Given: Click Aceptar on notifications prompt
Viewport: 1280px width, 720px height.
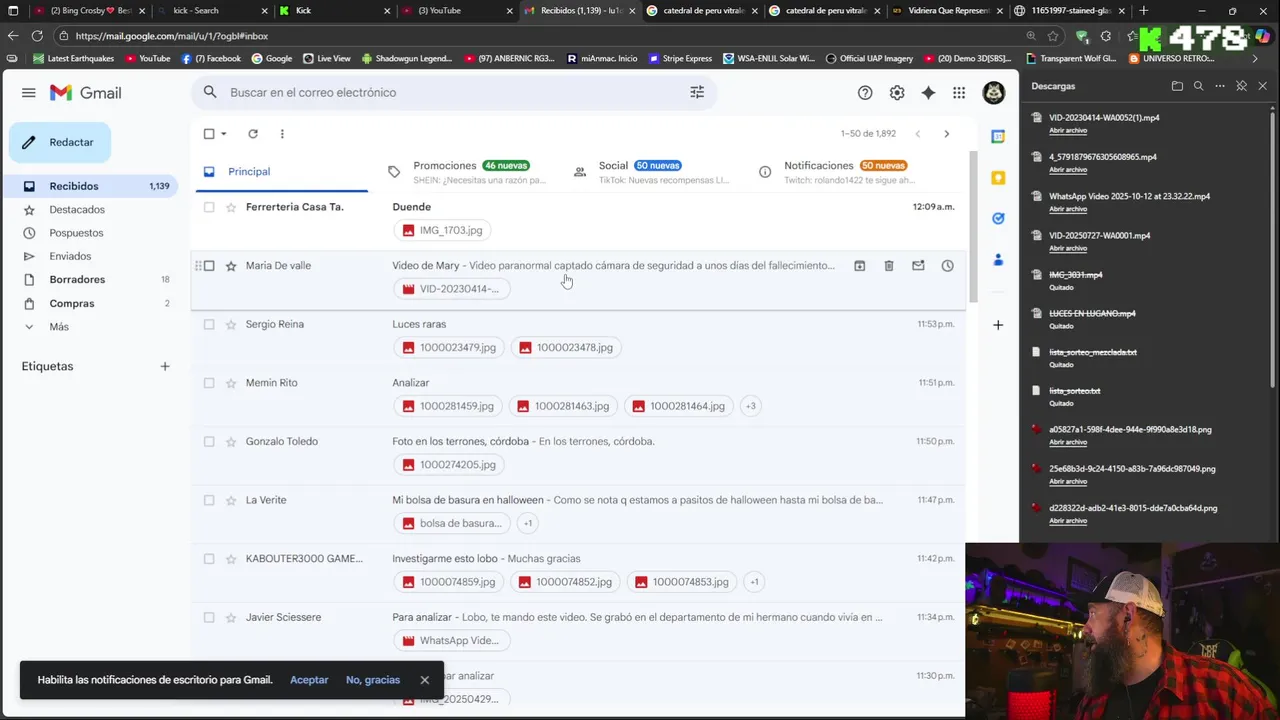Looking at the screenshot, I should (x=309, y=680).
